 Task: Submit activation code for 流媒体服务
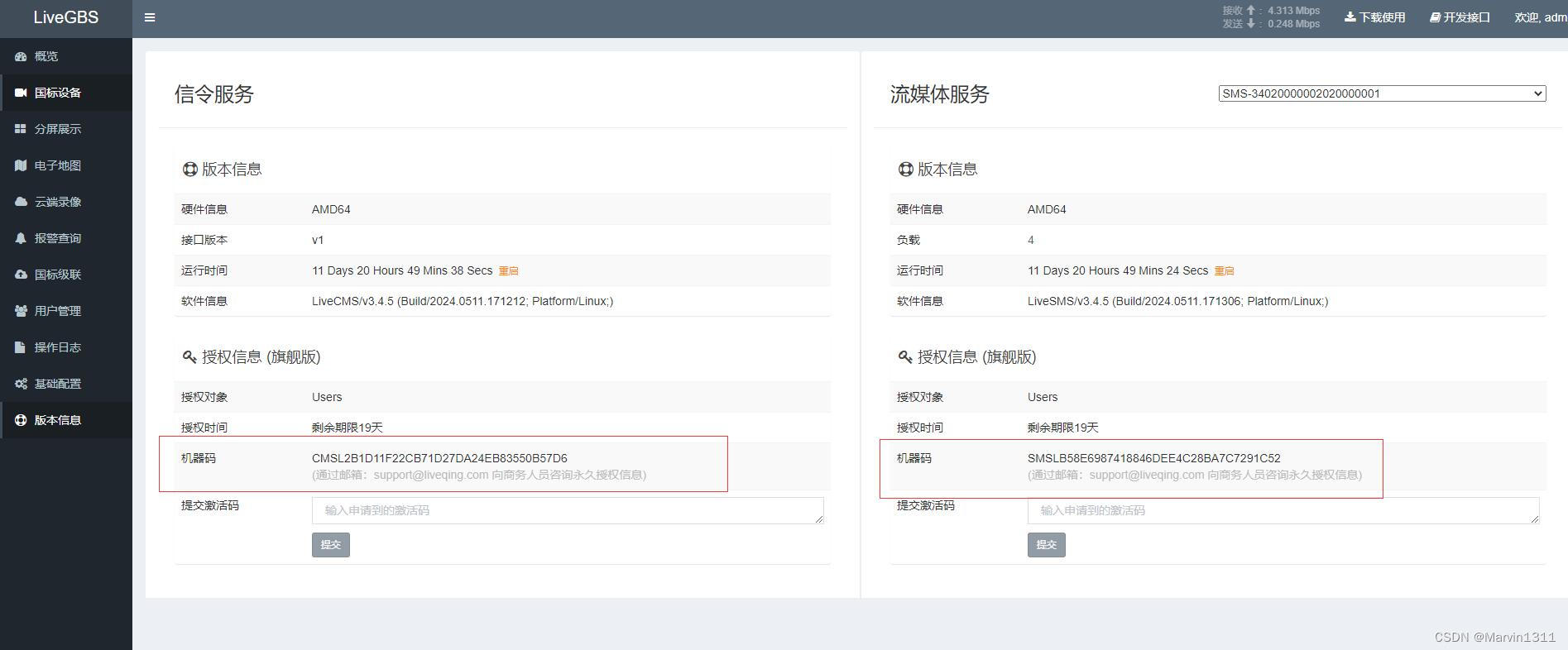1047,545
